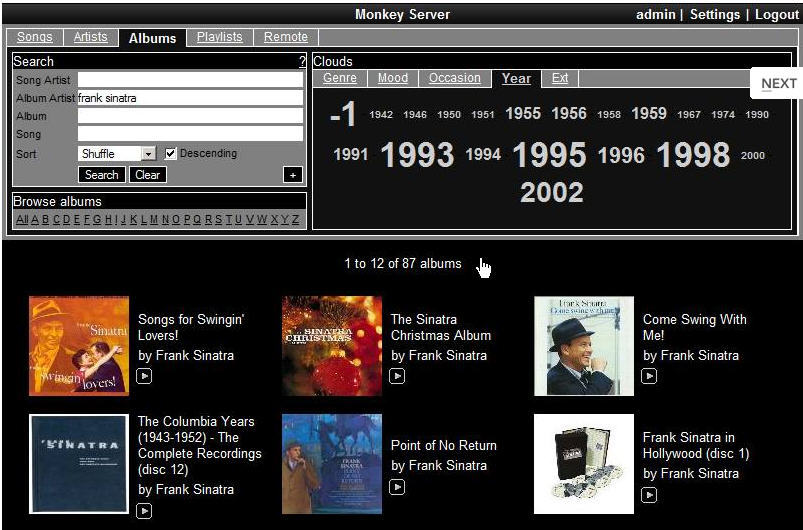Play Frank Sinatra in Hollywood disc 1

pos(649,495)
